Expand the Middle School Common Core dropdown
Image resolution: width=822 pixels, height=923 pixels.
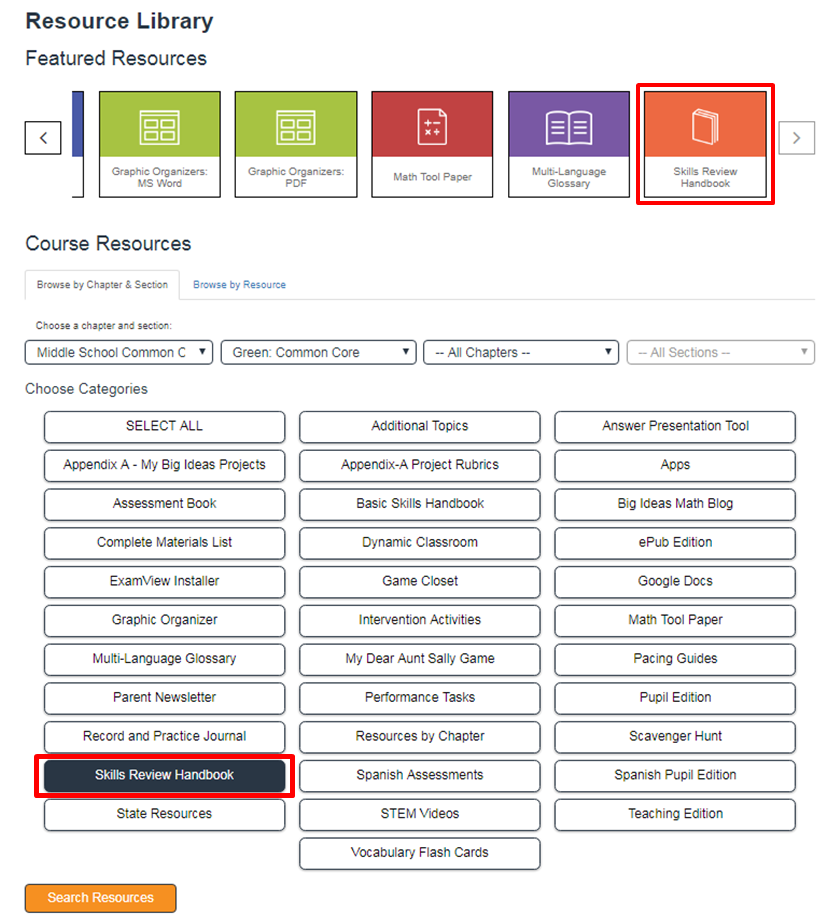(x=119, y=352)
